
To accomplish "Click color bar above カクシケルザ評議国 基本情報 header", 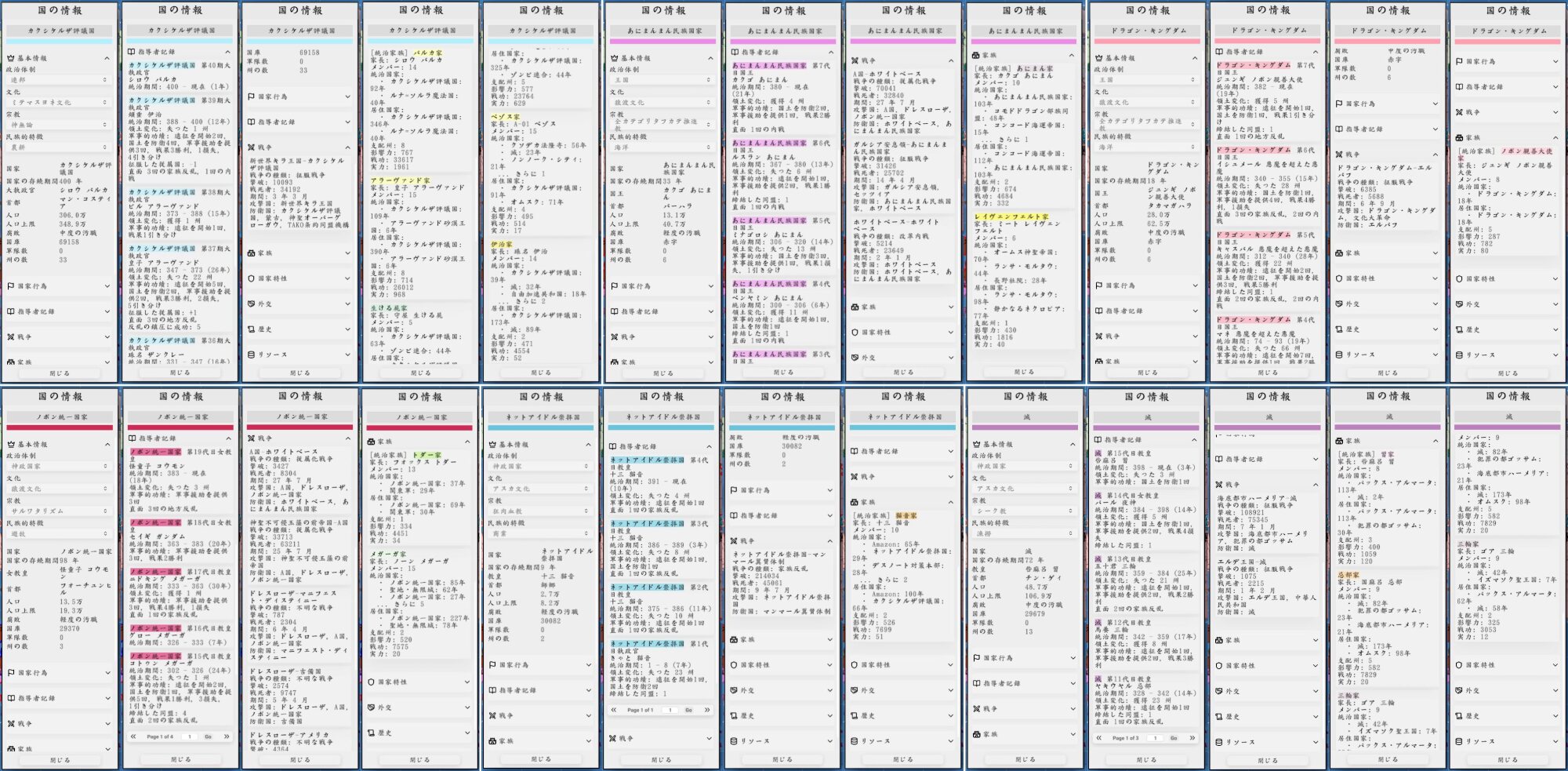I will click(x=60, y=41).
